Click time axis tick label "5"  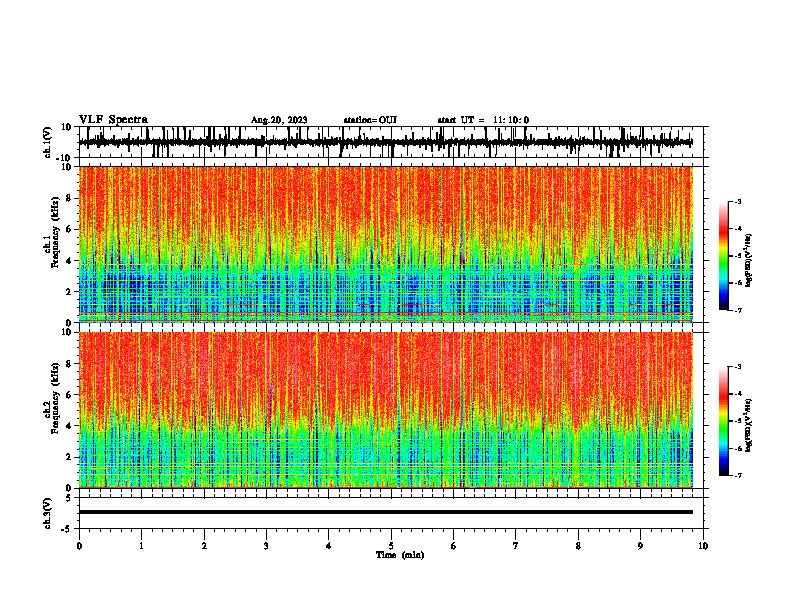391,546
